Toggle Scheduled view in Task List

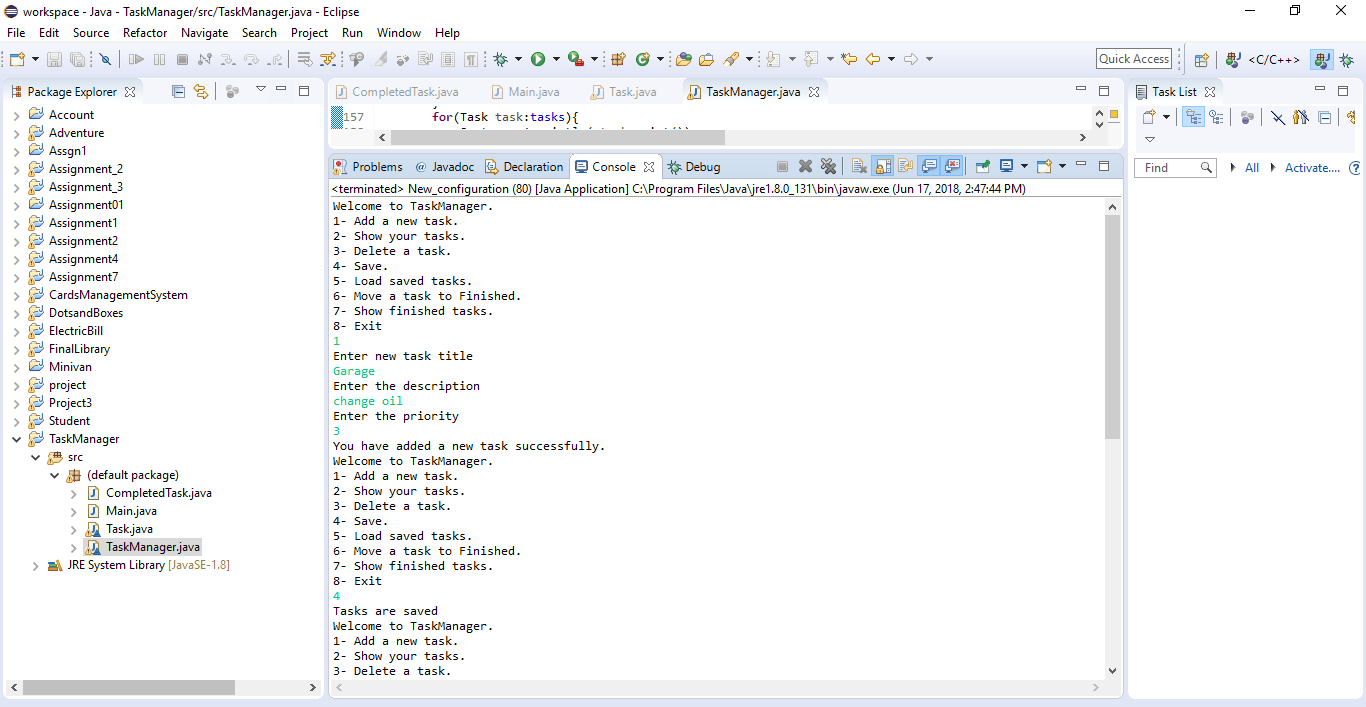[1216, 117]
